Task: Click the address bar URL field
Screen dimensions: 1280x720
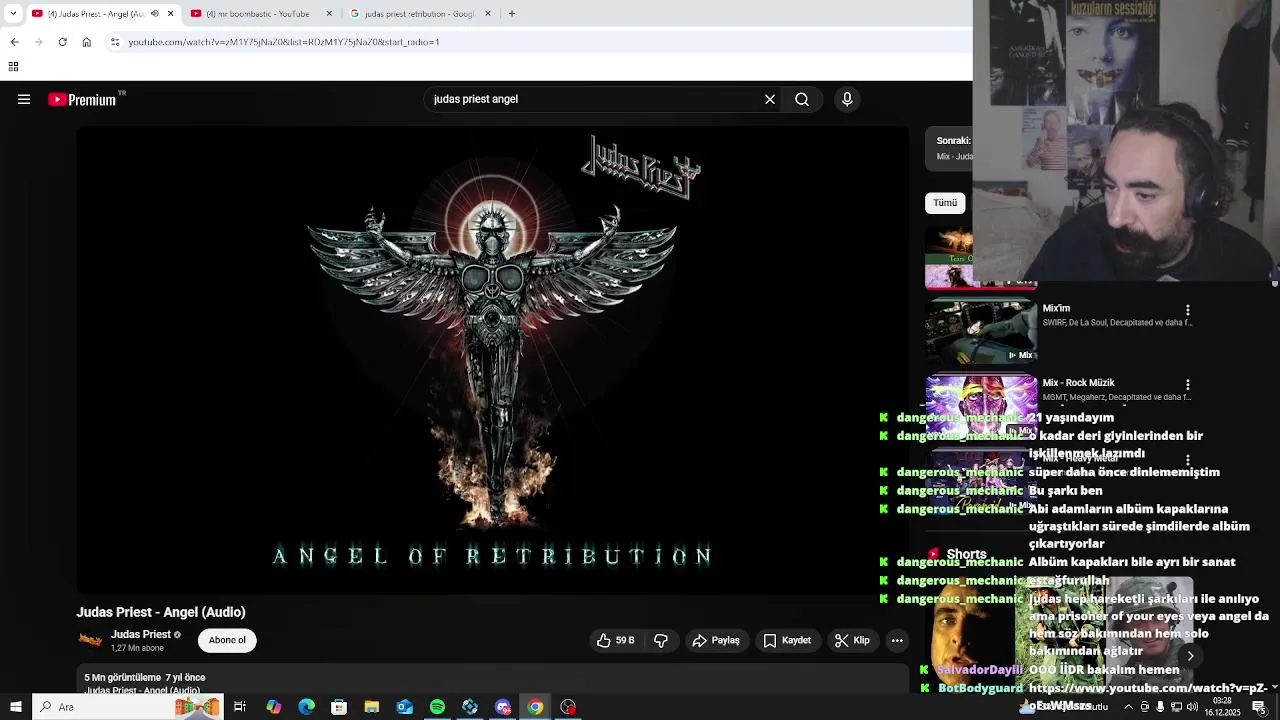Action: coord(540,42)
